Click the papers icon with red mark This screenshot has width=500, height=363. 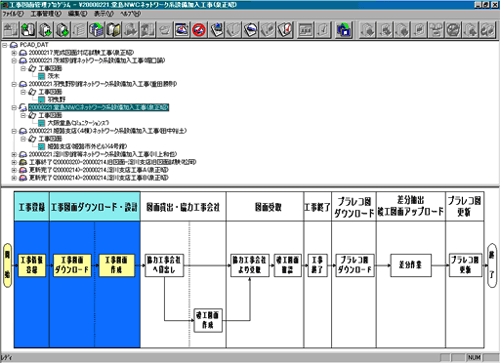pyautogui.click(x=286, y=30)
